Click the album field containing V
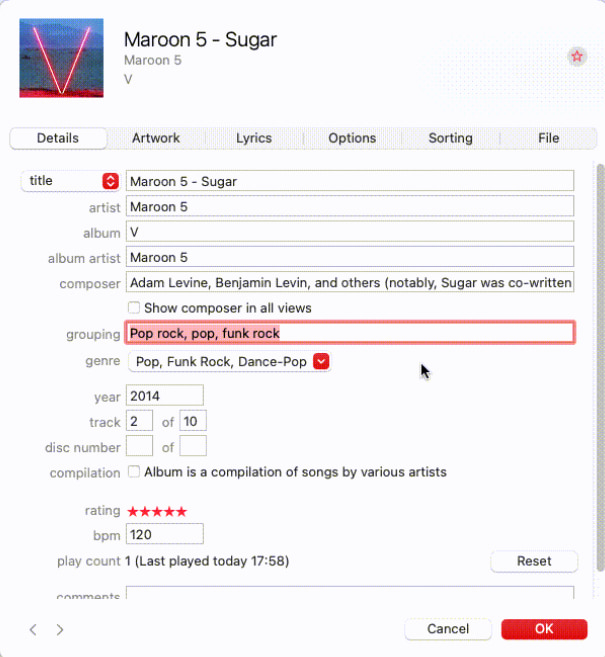The image size is (605, 657). click(350, 232)
